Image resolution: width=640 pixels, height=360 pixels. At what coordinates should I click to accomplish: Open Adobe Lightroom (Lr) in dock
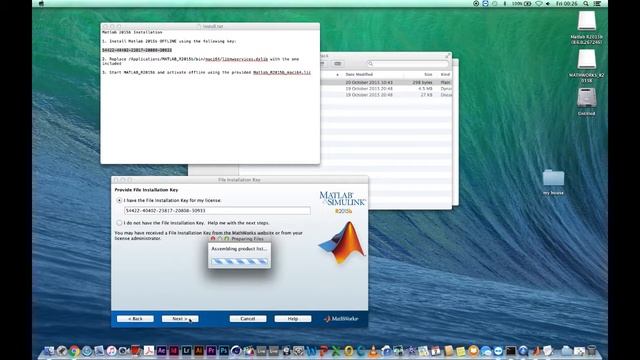187,351
